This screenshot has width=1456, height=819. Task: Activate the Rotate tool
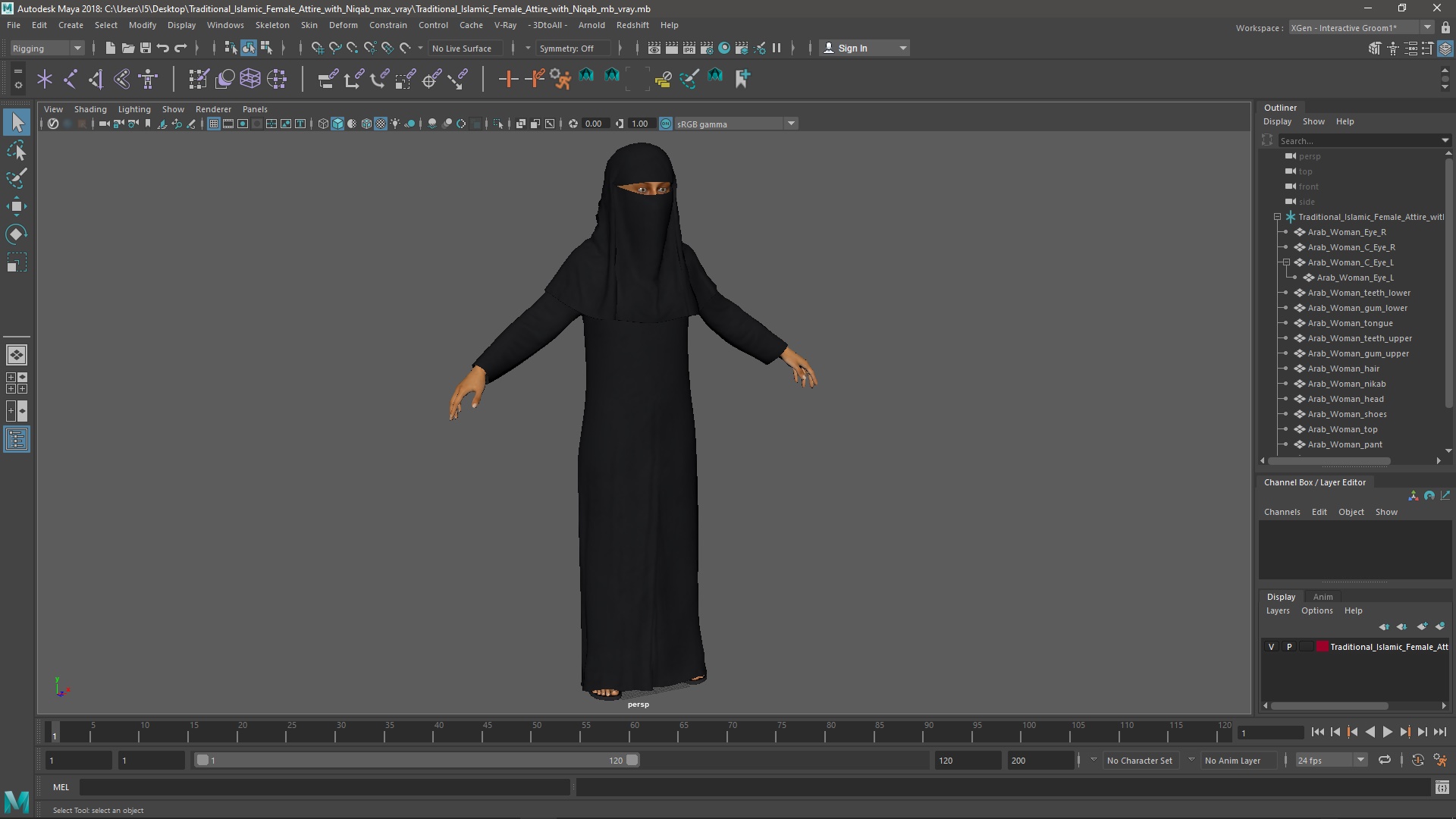coord(17,234)
